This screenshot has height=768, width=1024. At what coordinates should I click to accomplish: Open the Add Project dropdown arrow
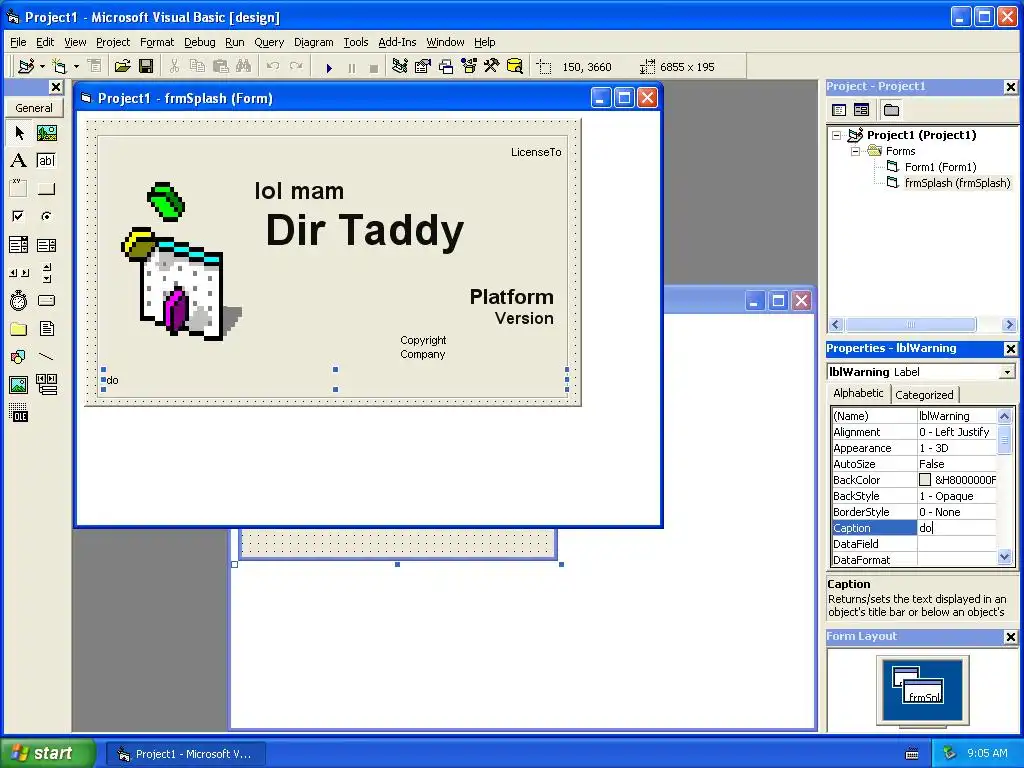click(42, 67)
